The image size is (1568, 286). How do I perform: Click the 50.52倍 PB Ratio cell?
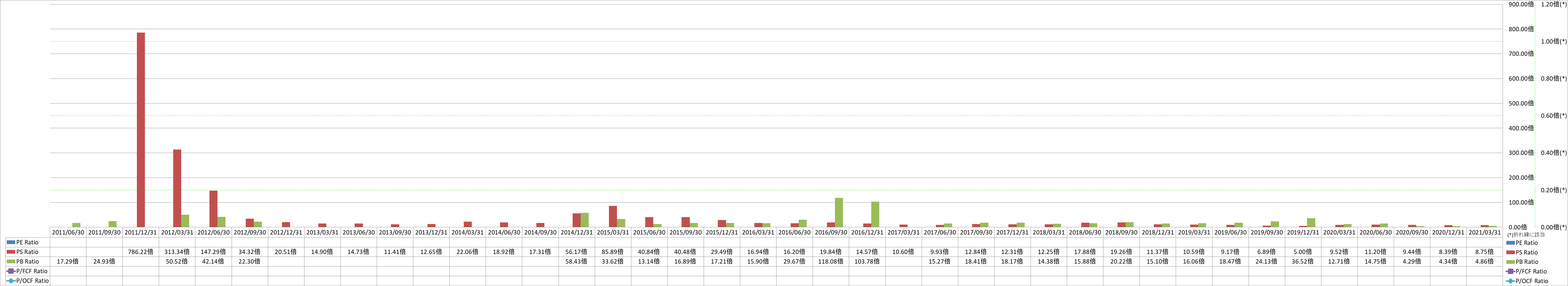pyautogui.click(x=177, y=262)
